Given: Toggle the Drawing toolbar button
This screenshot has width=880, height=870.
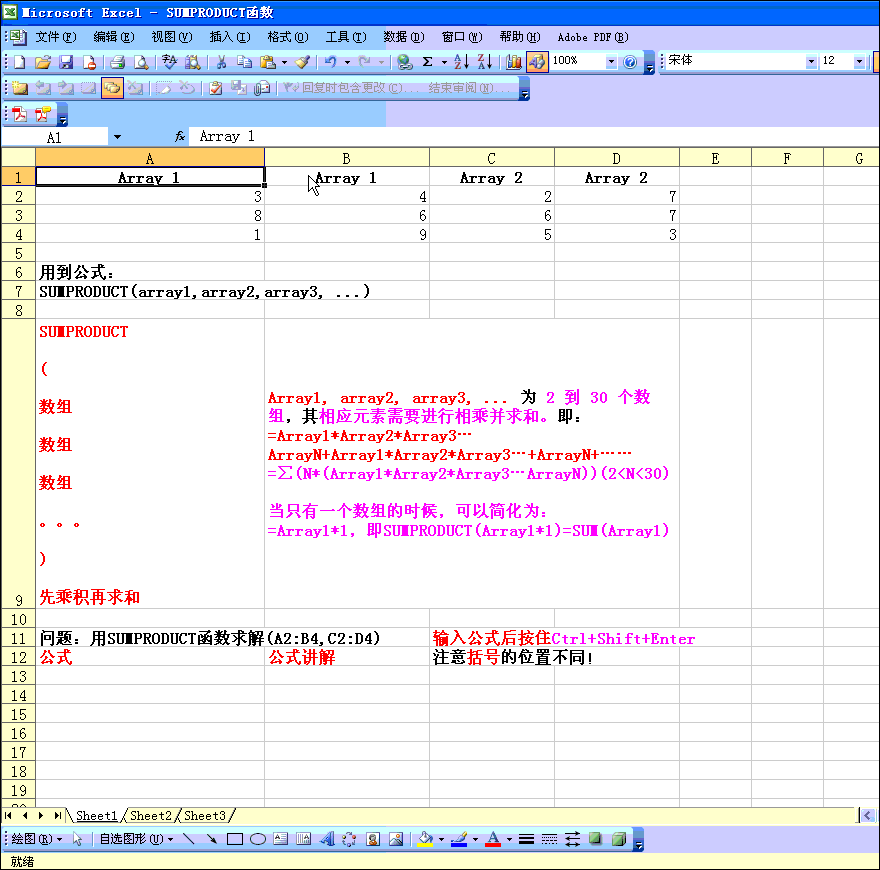Looking at the screenshot, I should 538,62.
